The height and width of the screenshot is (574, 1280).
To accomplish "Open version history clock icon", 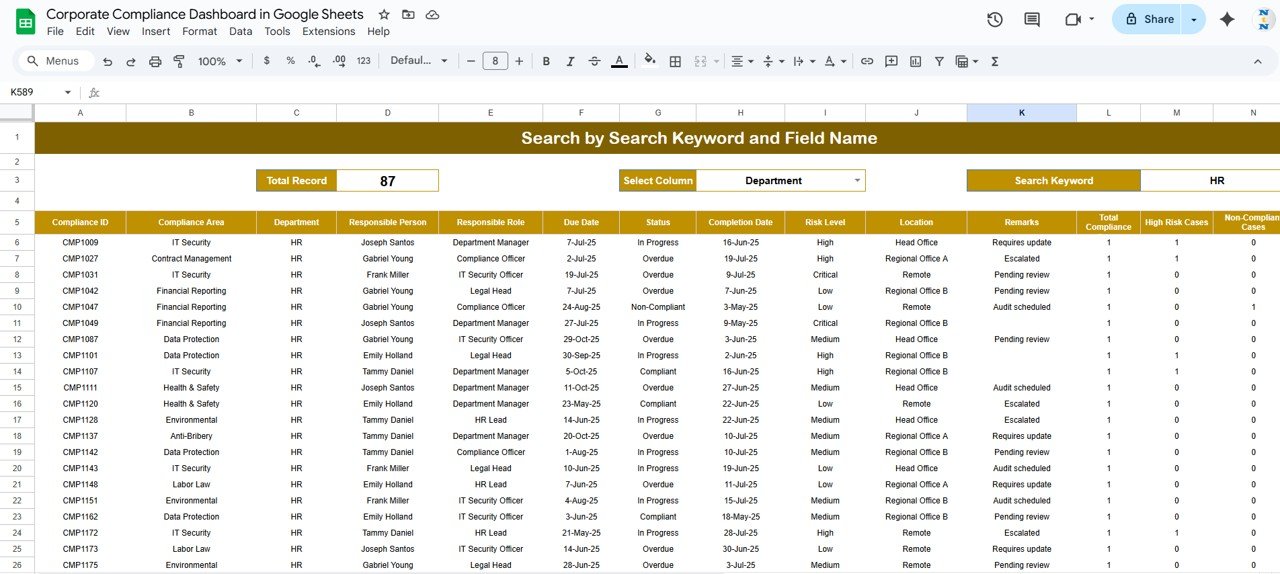I will [994, 19].
